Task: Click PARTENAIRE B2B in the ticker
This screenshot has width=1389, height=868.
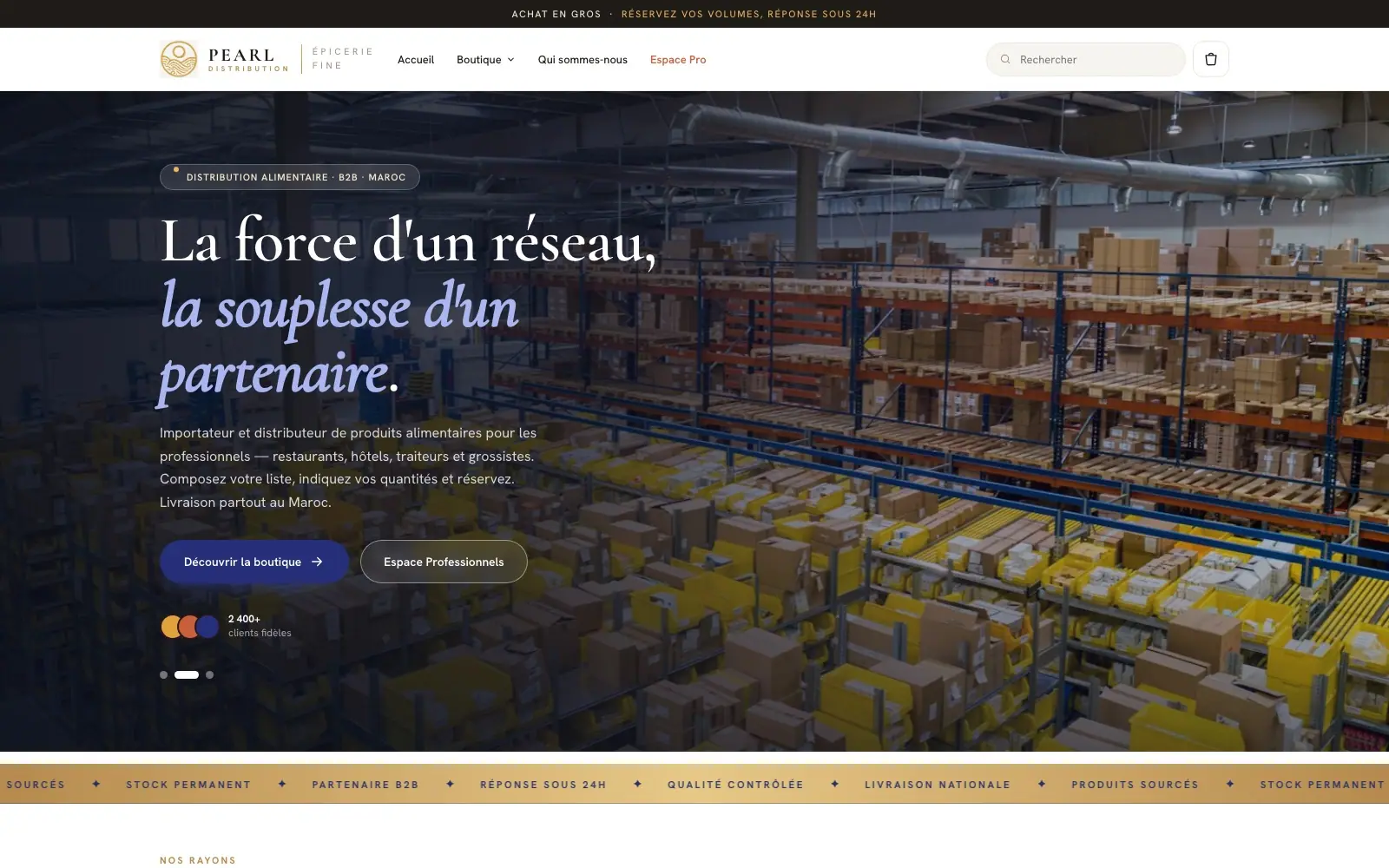Action: (365, 785)
